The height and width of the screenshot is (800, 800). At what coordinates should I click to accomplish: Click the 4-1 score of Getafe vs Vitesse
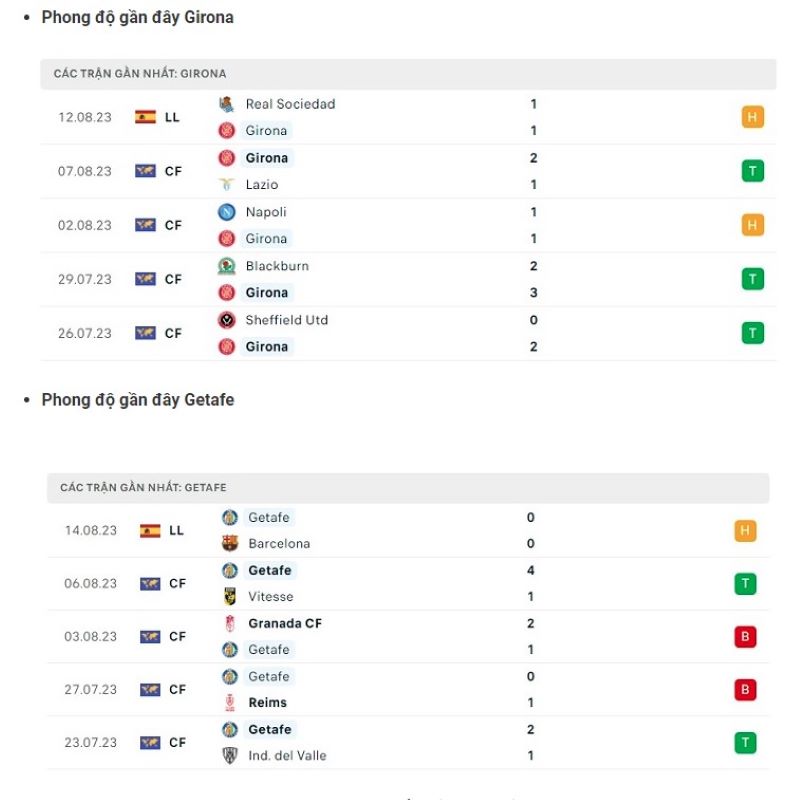click(531, 583)
